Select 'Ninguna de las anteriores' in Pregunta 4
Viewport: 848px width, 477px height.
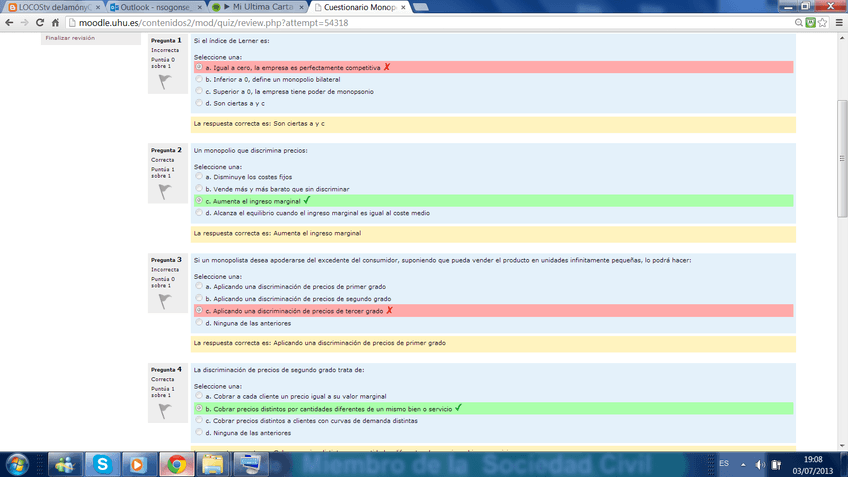199,433
